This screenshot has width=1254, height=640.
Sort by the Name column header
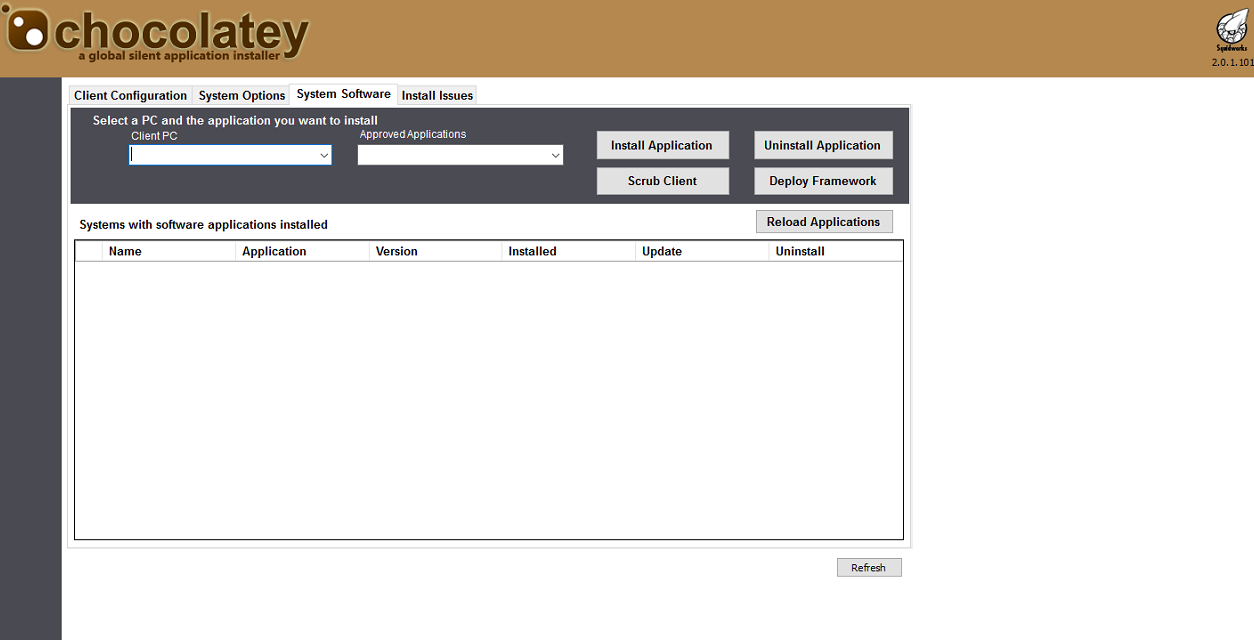click(168, 252)
